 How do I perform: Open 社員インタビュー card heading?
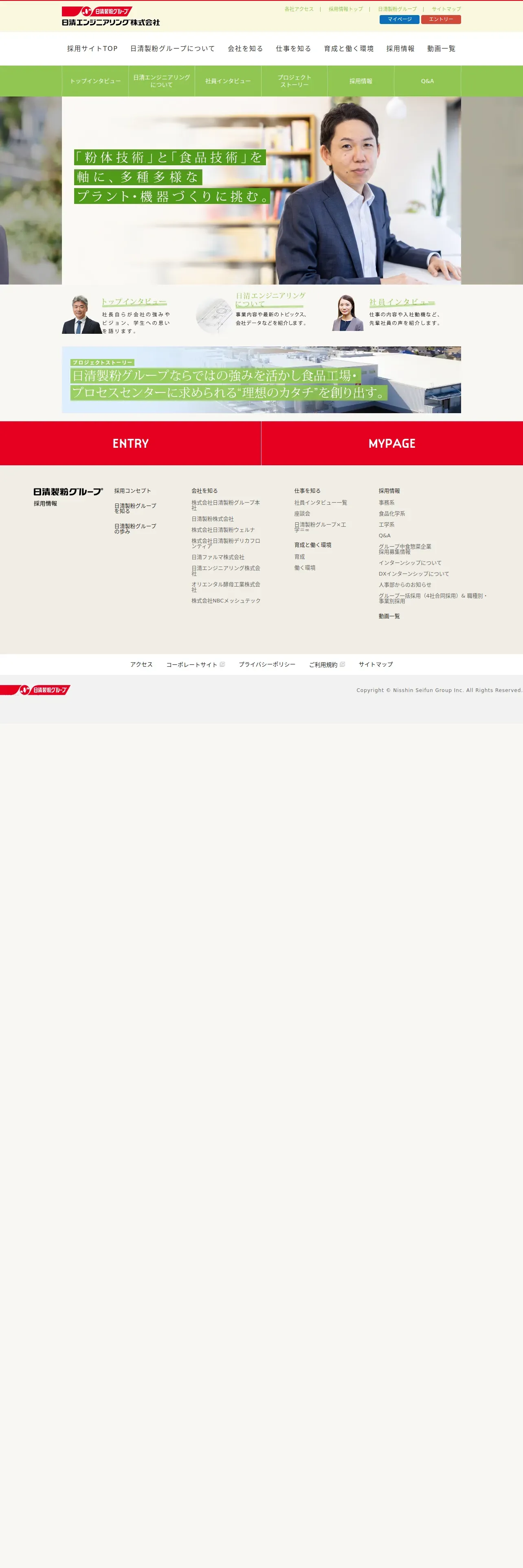pos(402,302)
